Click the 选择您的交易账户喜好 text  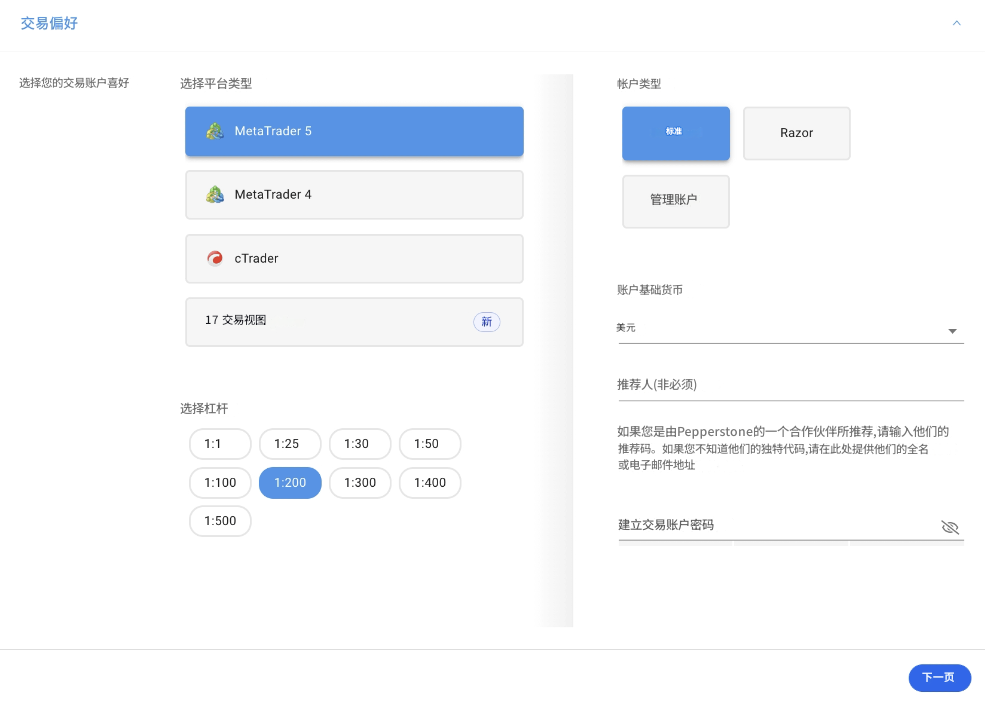point(74,83)
